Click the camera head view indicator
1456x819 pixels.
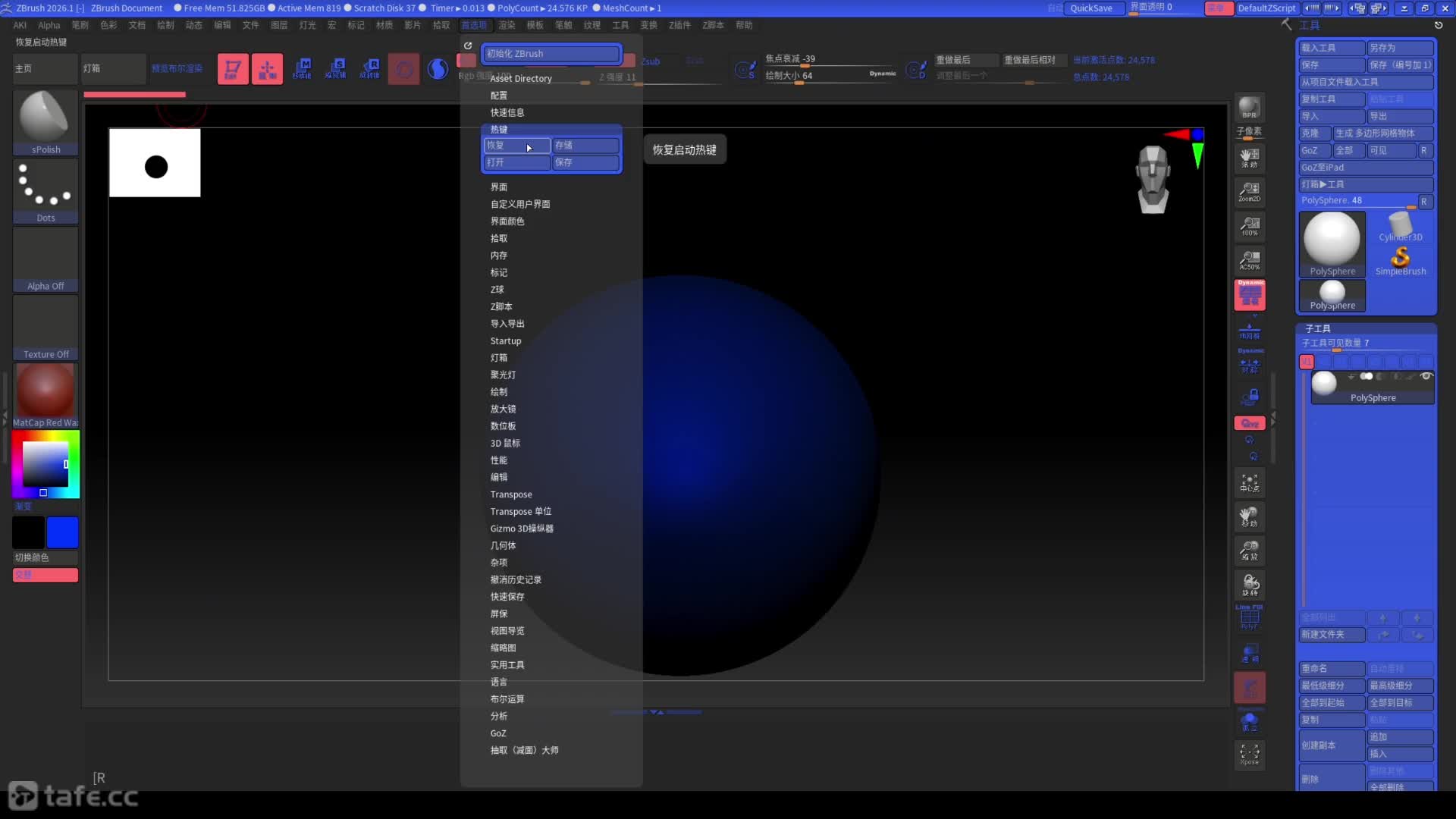tap(1153, 179)
